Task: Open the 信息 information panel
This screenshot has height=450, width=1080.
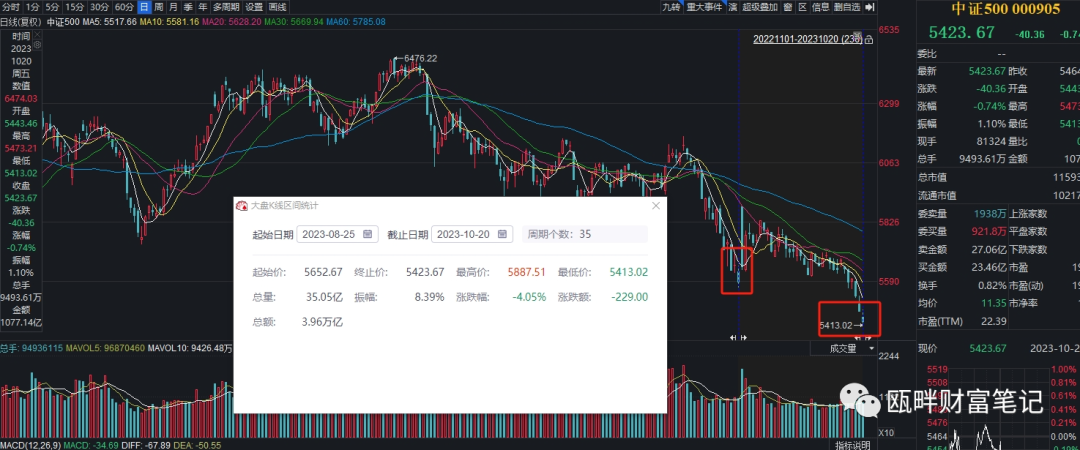Action: pos(820,7)
